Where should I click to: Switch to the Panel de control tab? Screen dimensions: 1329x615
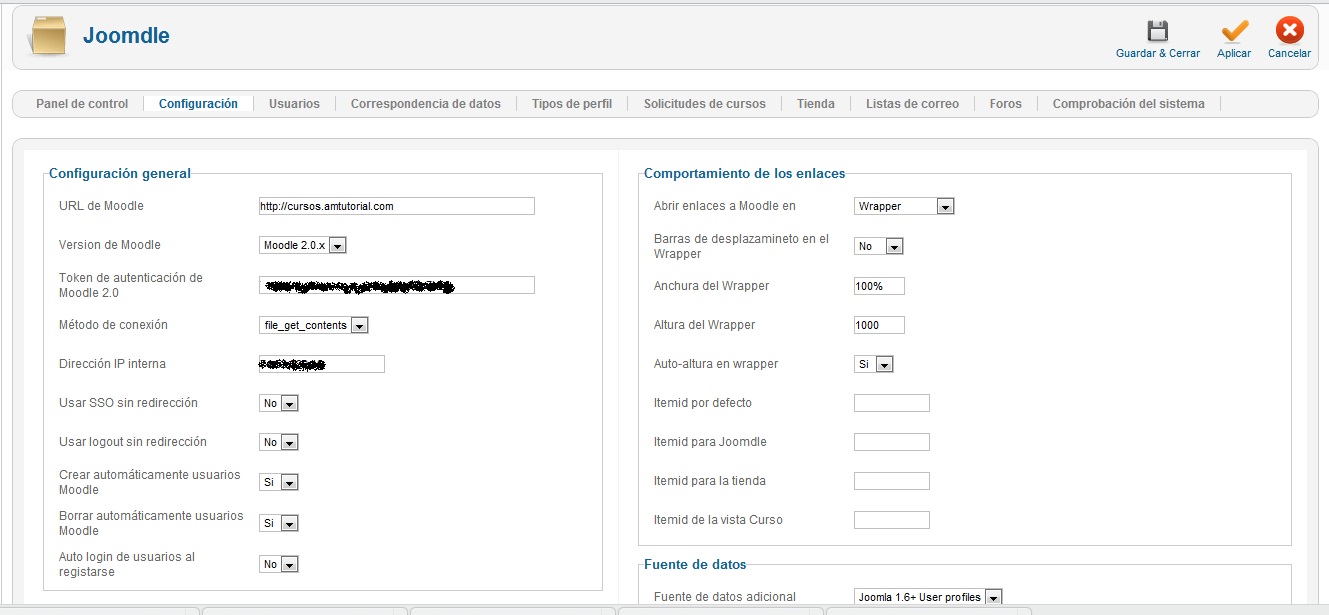[x=82, y=104]
